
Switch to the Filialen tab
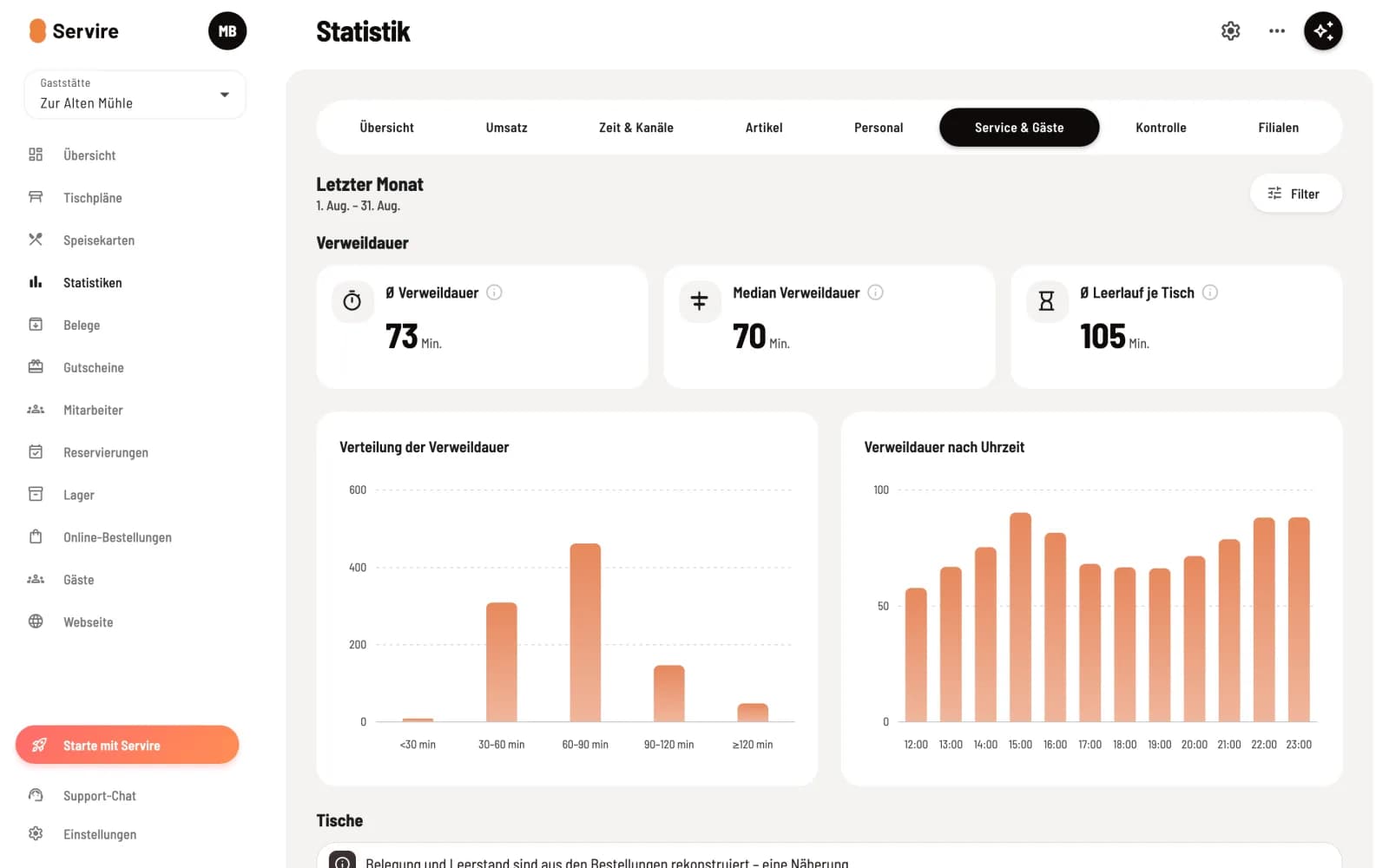[1278, 128]
